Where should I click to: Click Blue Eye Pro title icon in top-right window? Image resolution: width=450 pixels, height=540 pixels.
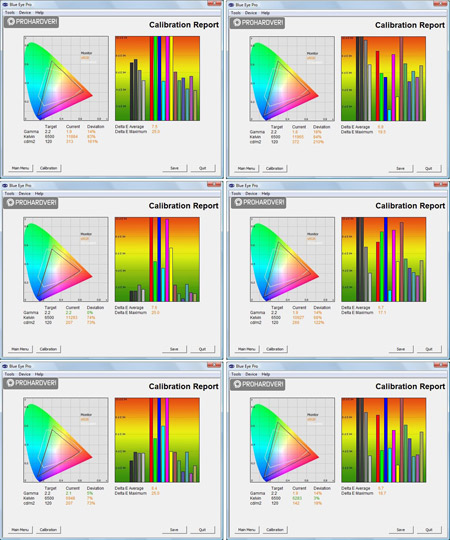[x=232, y=5]
